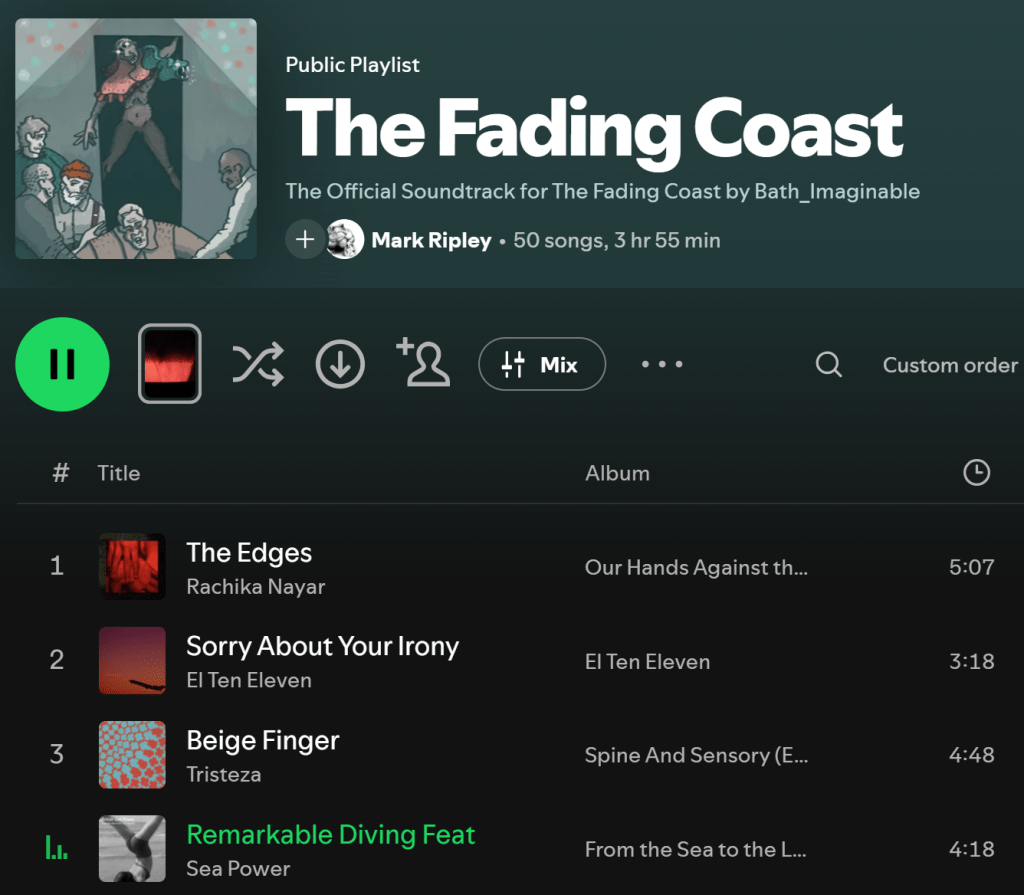
Task: Sort by the Title column header
Action: [119, 473]
